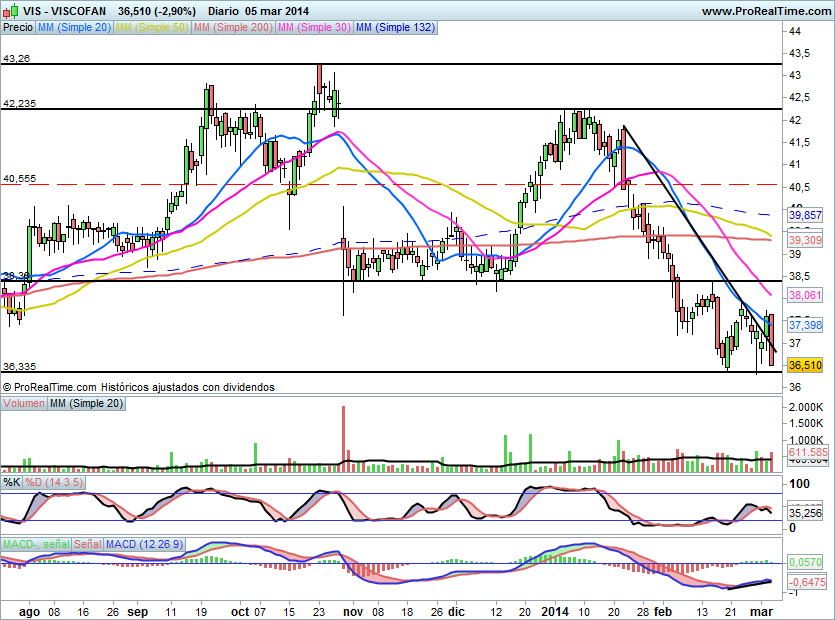Click the yellow MM (Simple 50) label
This screenshot has width=835, height=620.
(152, 28)
